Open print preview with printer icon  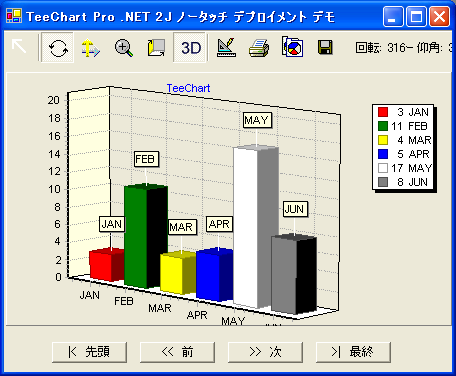[259, 47]
